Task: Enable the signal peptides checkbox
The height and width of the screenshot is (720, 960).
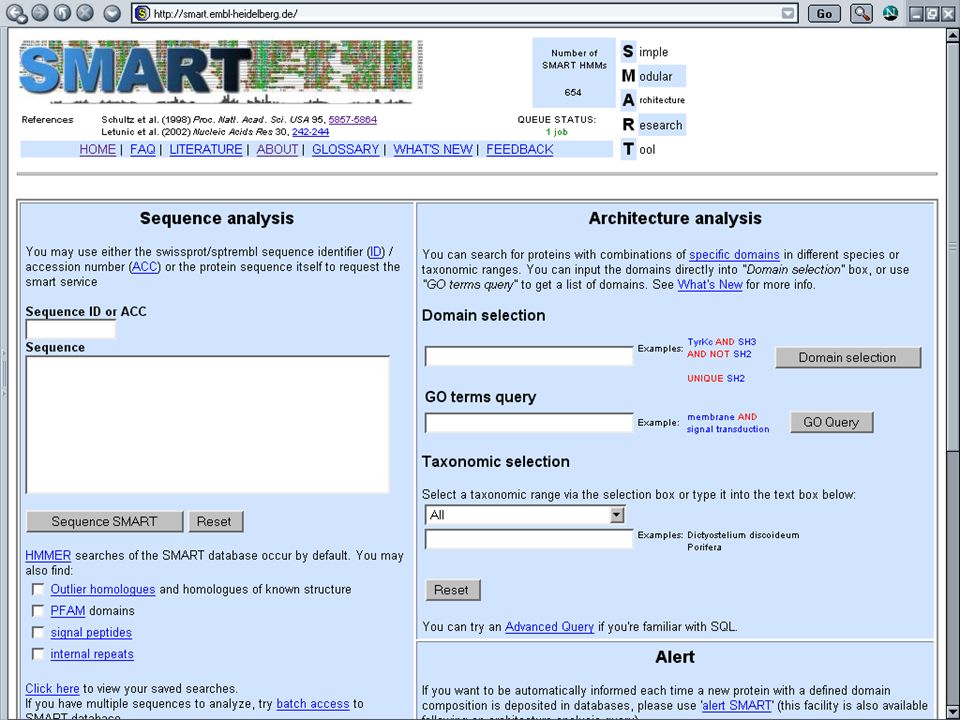Action: click(x=38, y=632)
